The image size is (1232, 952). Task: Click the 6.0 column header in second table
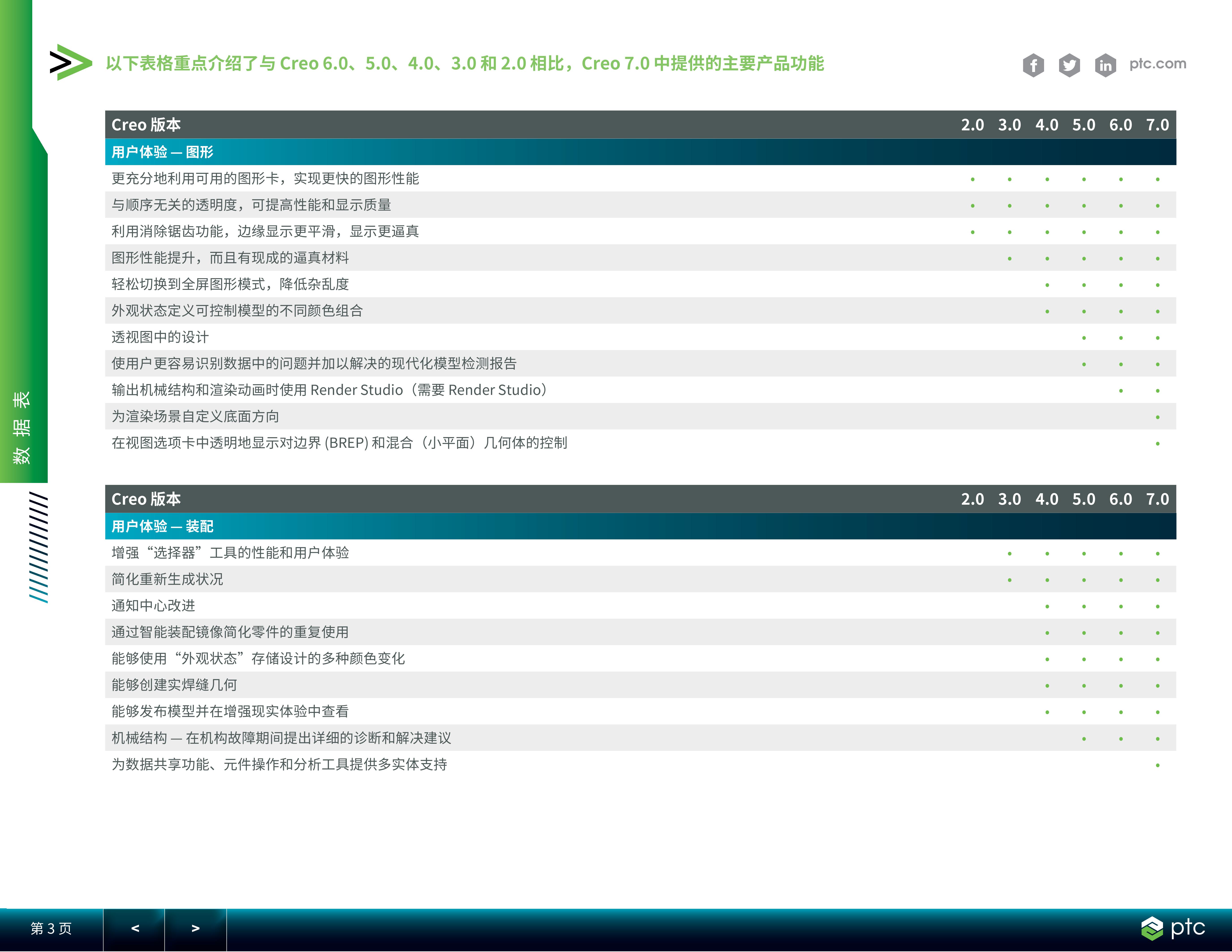coord(1121,499)
